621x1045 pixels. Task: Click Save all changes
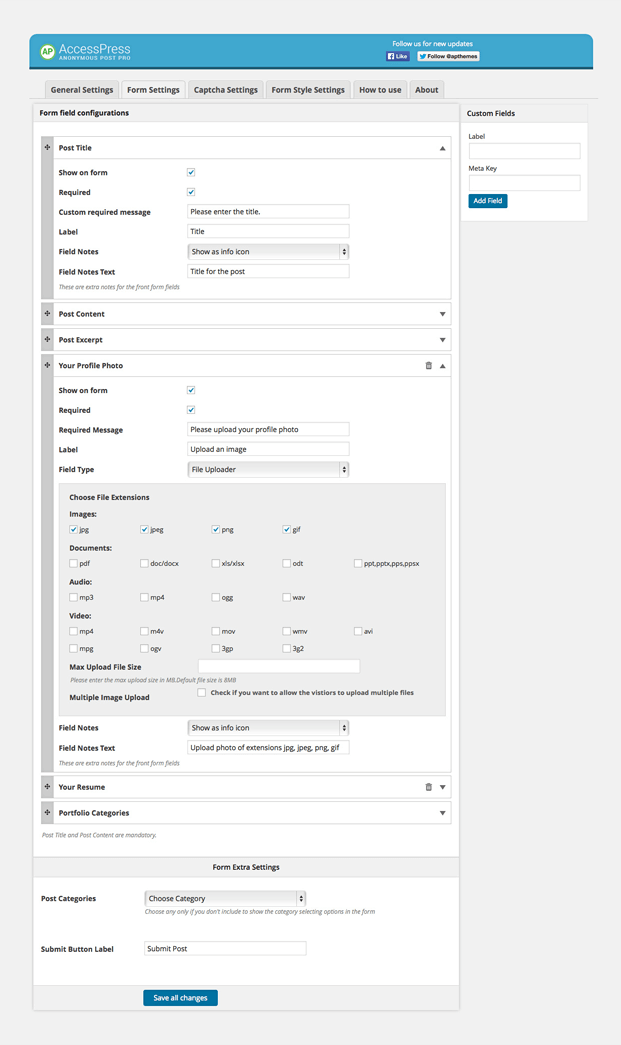tap(180, 997)
